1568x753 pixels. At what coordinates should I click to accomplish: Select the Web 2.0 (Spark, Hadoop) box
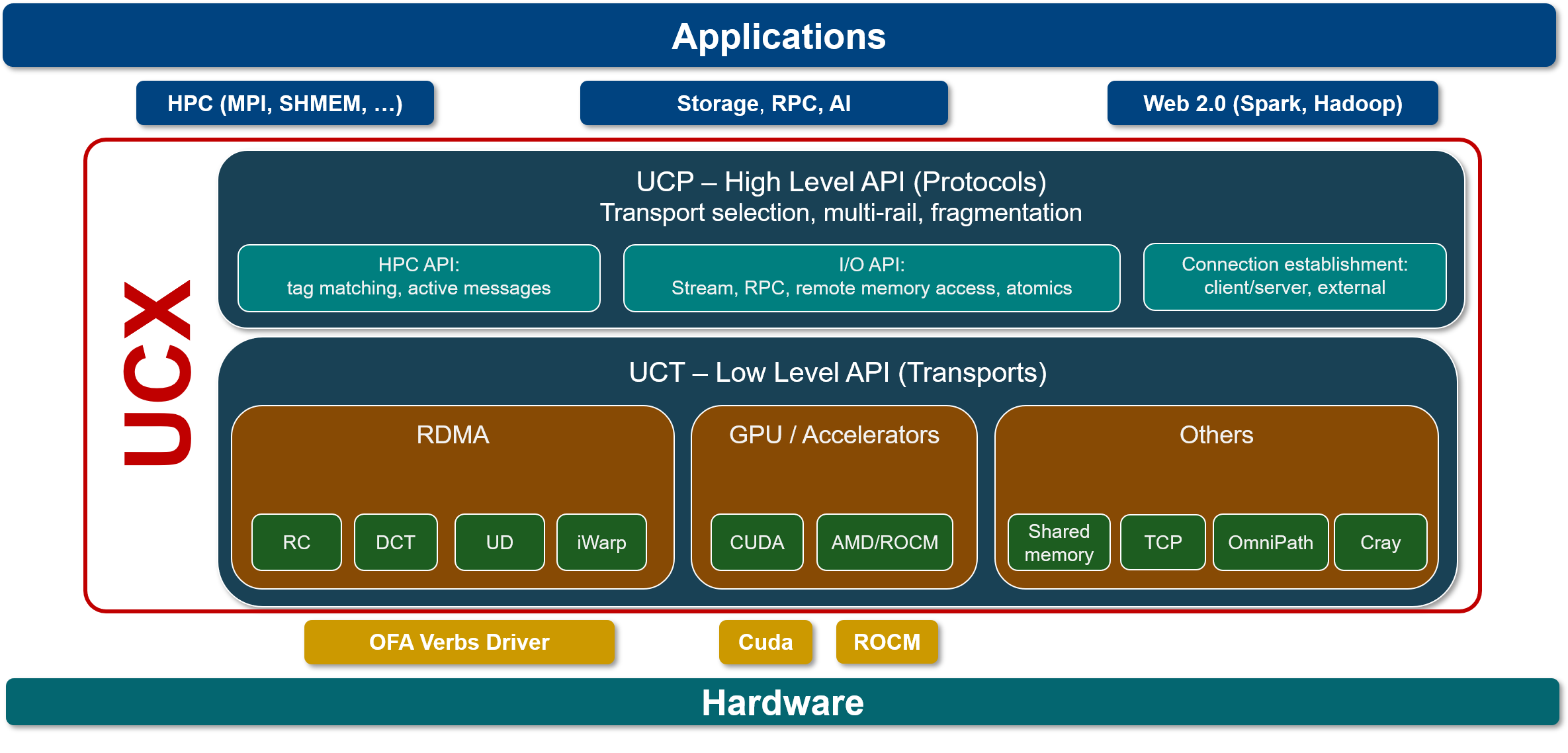[x=1272, y=103]
